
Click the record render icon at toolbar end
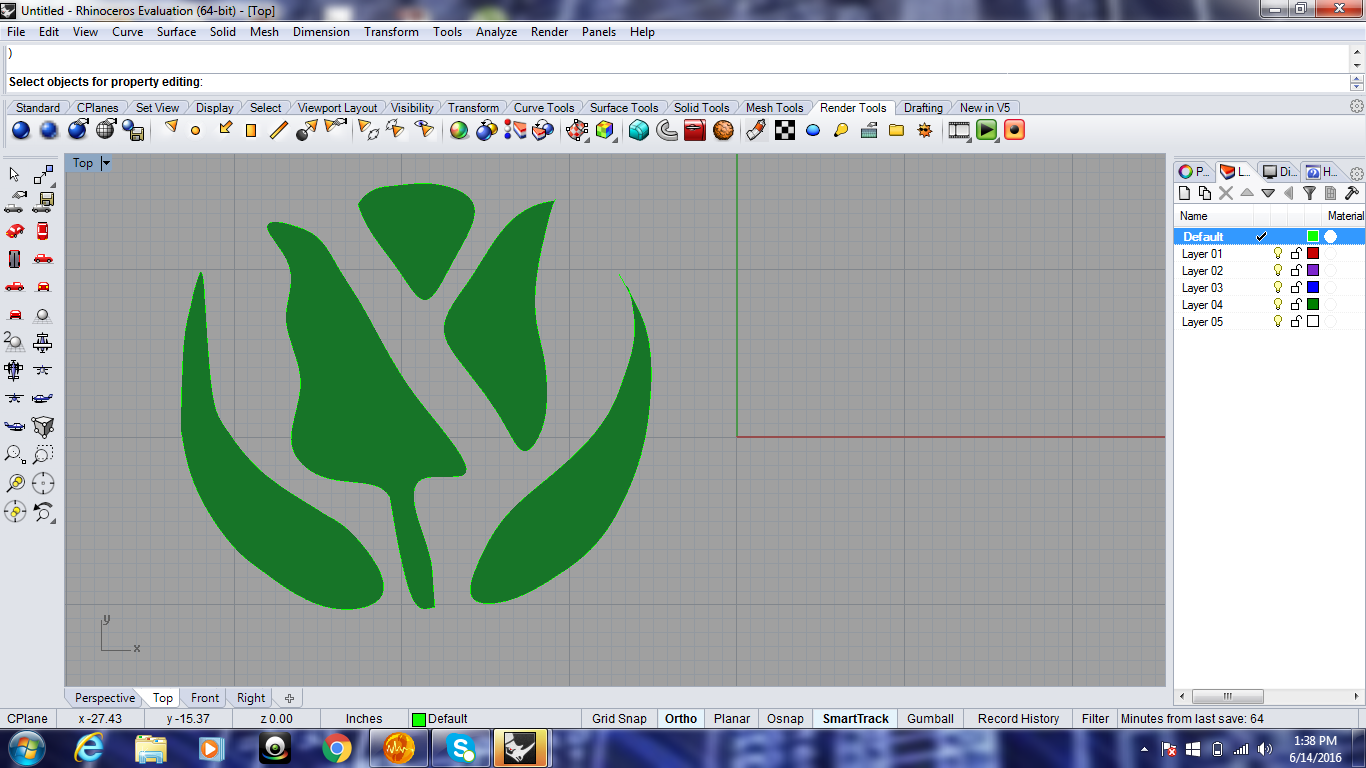[1015, 130]
